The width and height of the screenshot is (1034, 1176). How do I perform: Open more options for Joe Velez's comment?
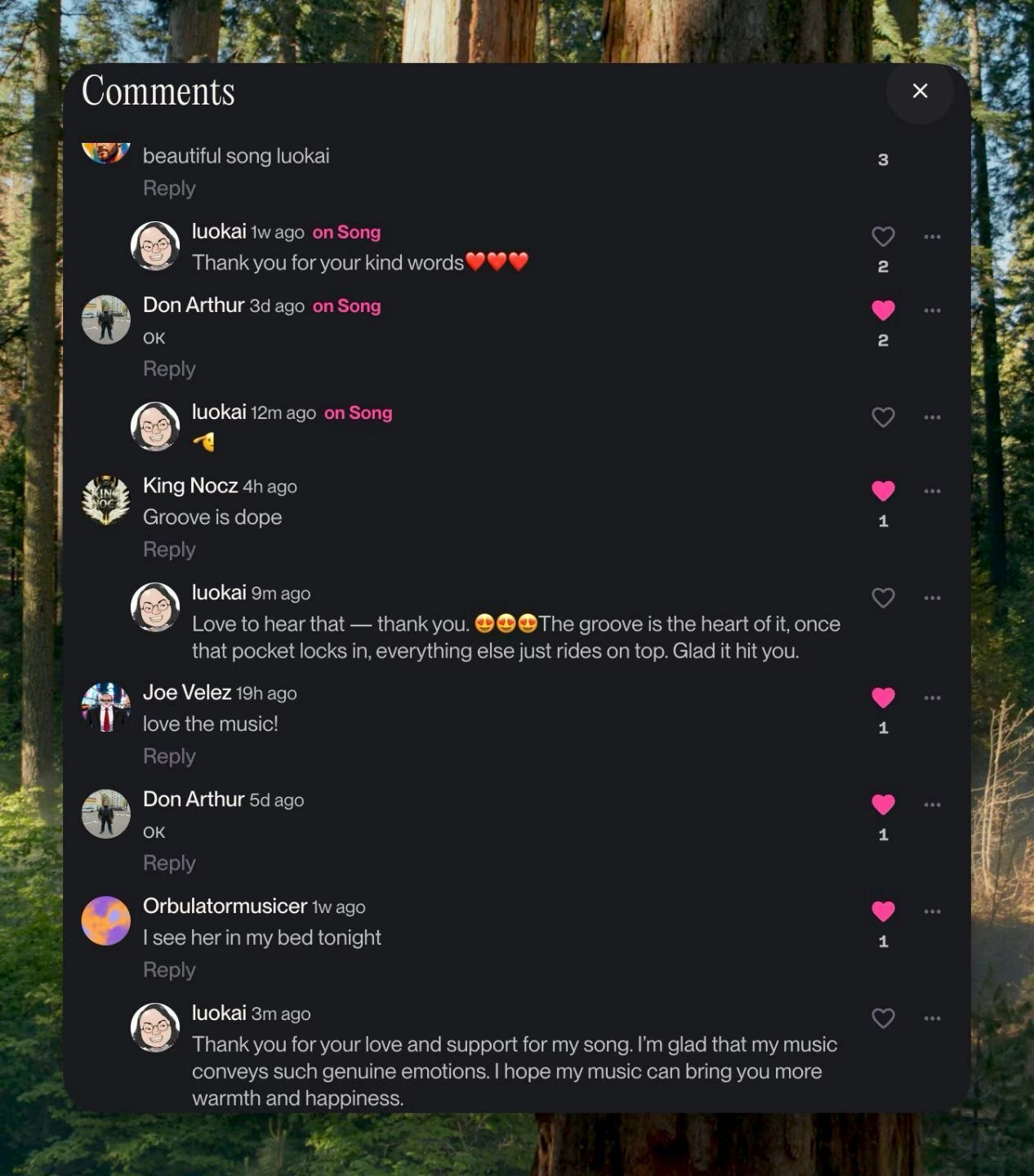(x=932, y=697)
